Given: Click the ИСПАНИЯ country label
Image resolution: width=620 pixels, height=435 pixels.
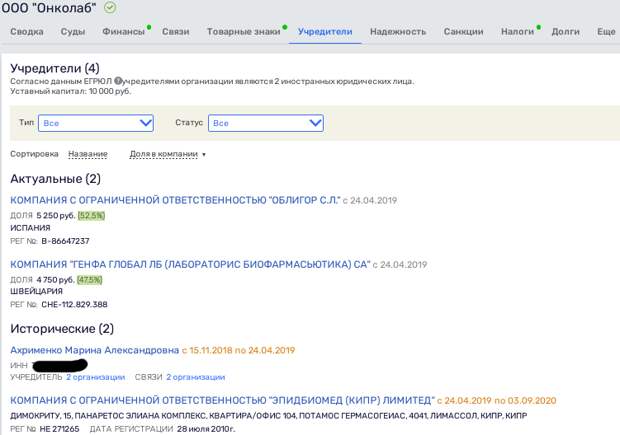Looking at the screenshot, I should coord(30,228).
